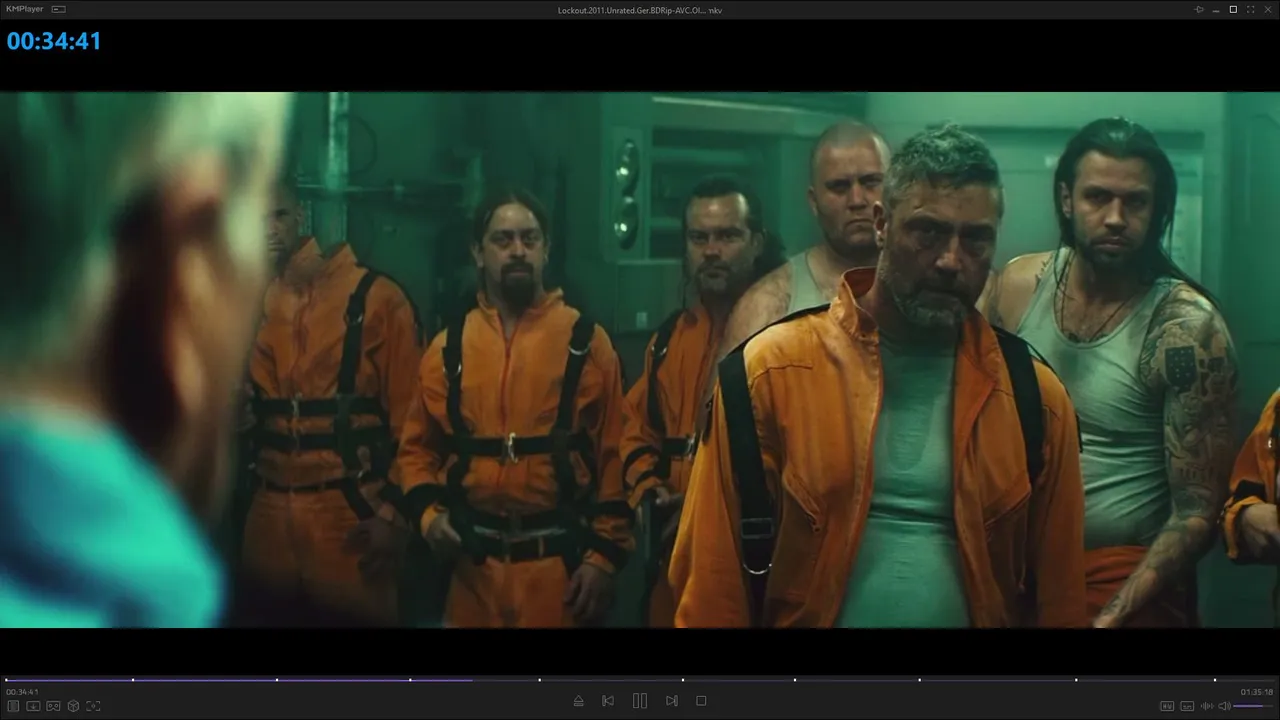Click the Lockout.2011 file title text
The image size is (1280, 720).
point(640,10)
